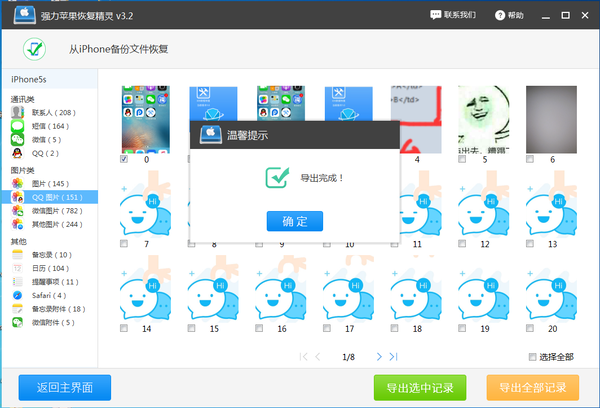Check the checkbox for image 17
600x408 pixels.
pyautogui.click(x=327, y=328)
